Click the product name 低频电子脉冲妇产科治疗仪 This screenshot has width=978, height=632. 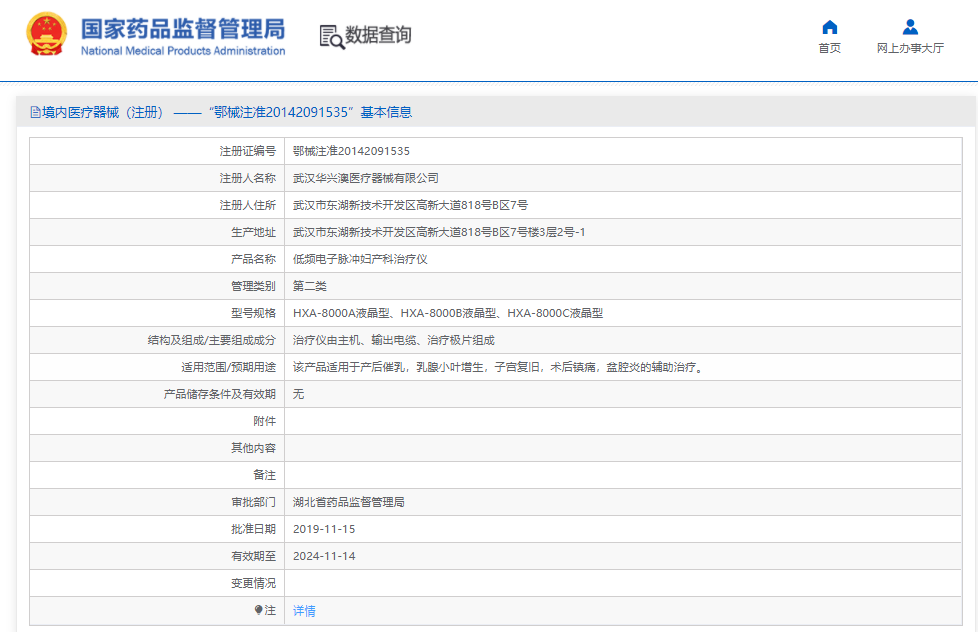point(359,259)
